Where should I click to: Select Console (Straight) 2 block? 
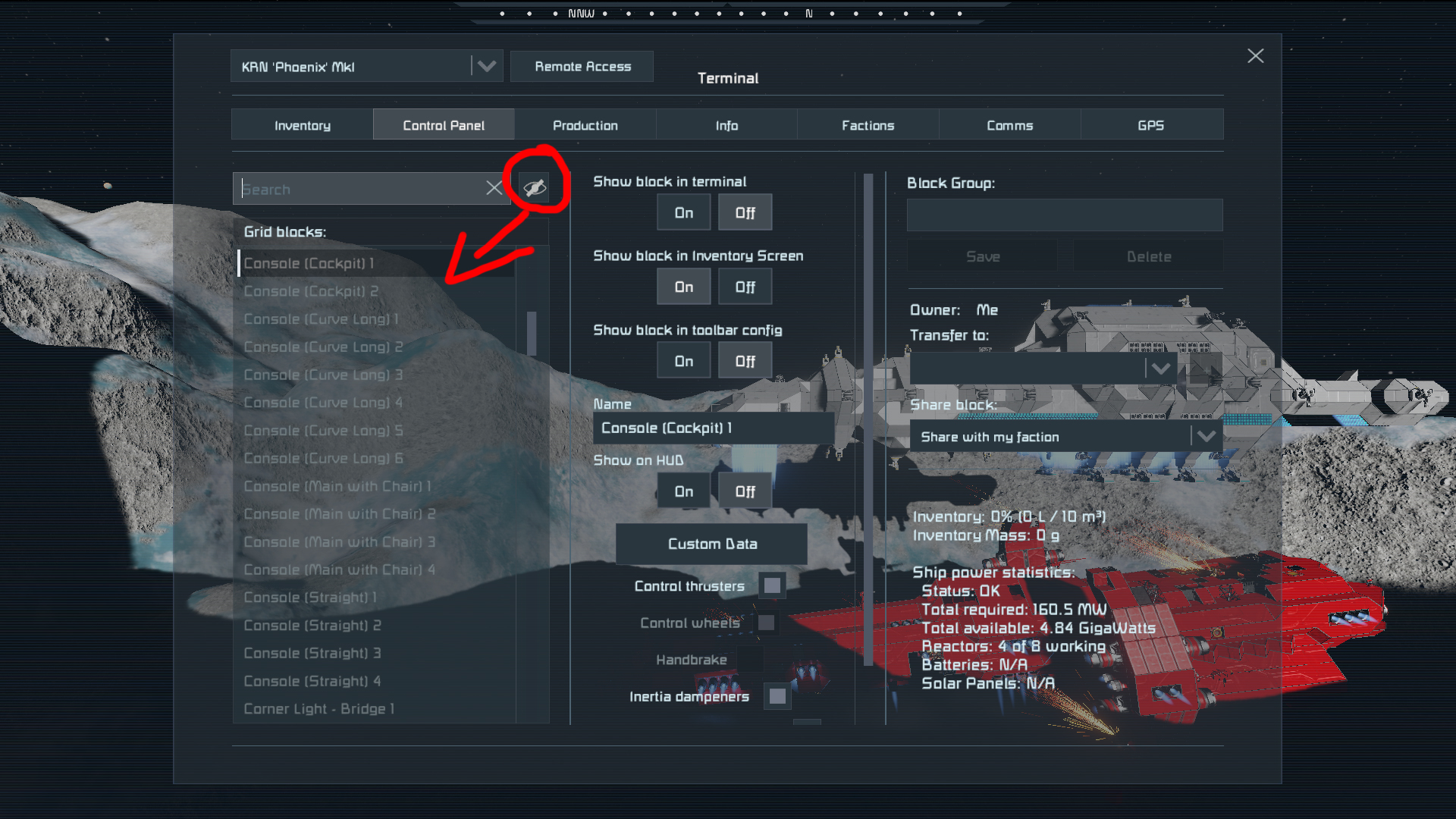pos(377,626)
